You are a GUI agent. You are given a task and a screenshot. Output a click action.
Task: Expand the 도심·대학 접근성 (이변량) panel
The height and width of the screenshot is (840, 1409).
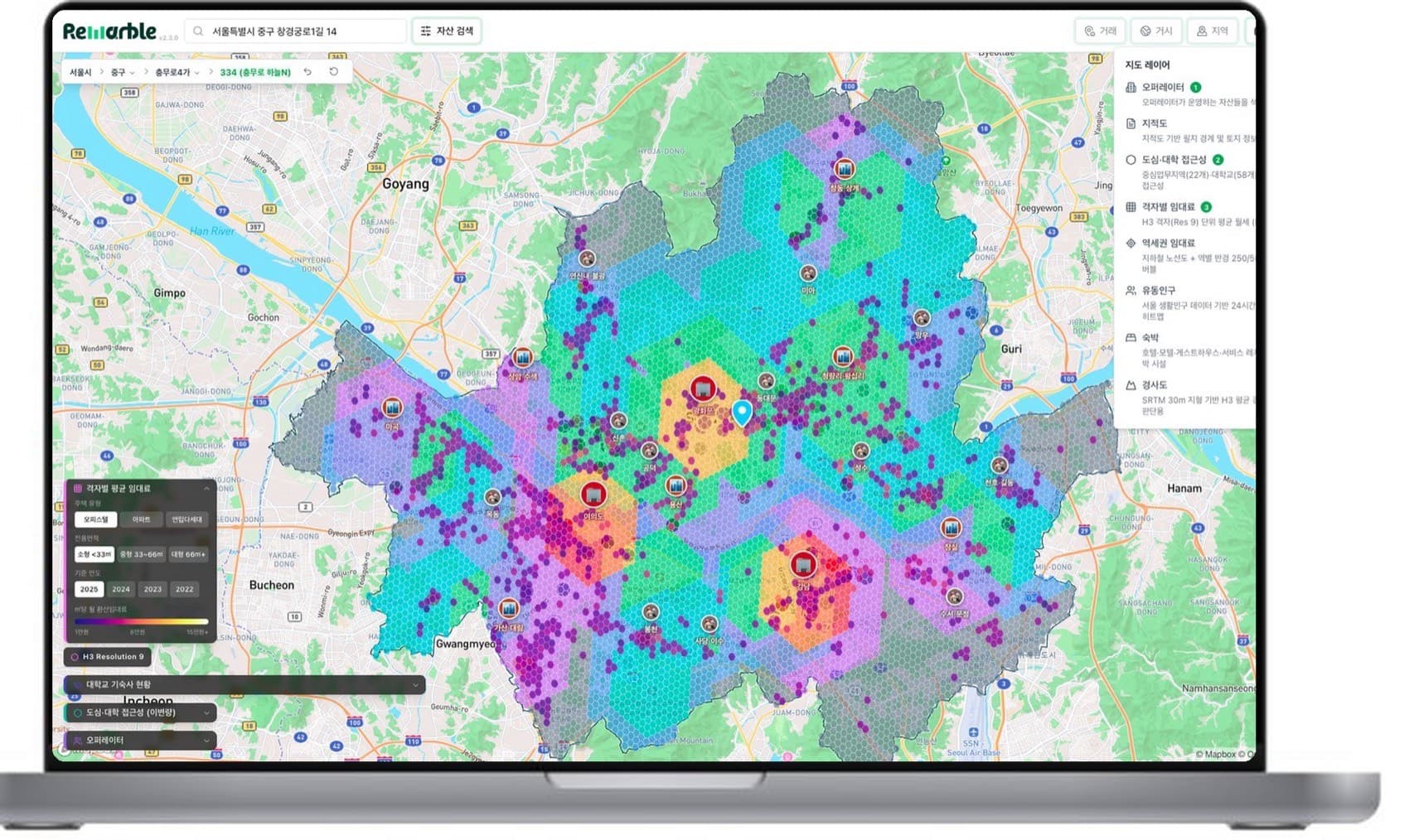tap(141, 712)
